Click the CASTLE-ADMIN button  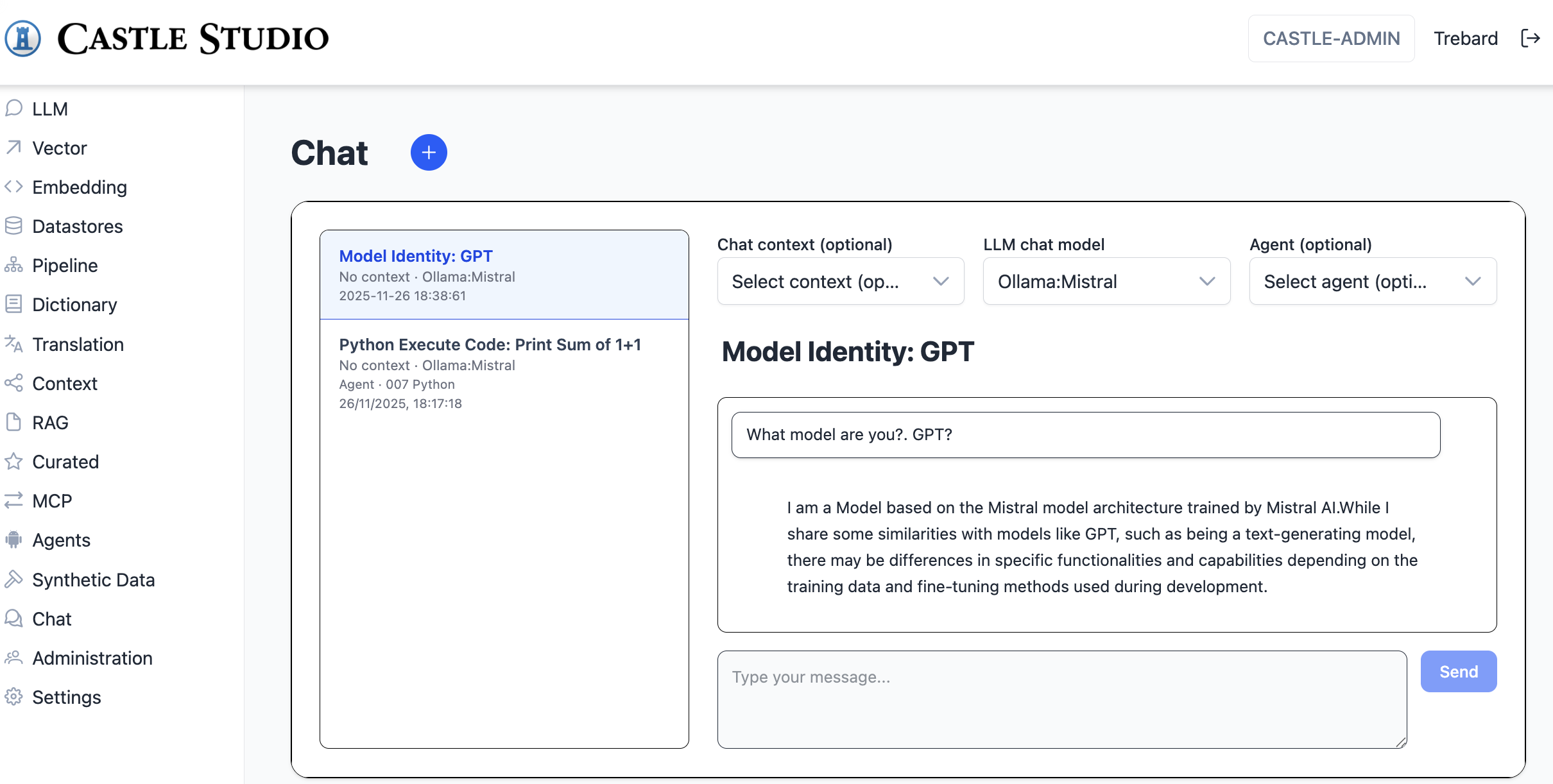[1331, 38]
